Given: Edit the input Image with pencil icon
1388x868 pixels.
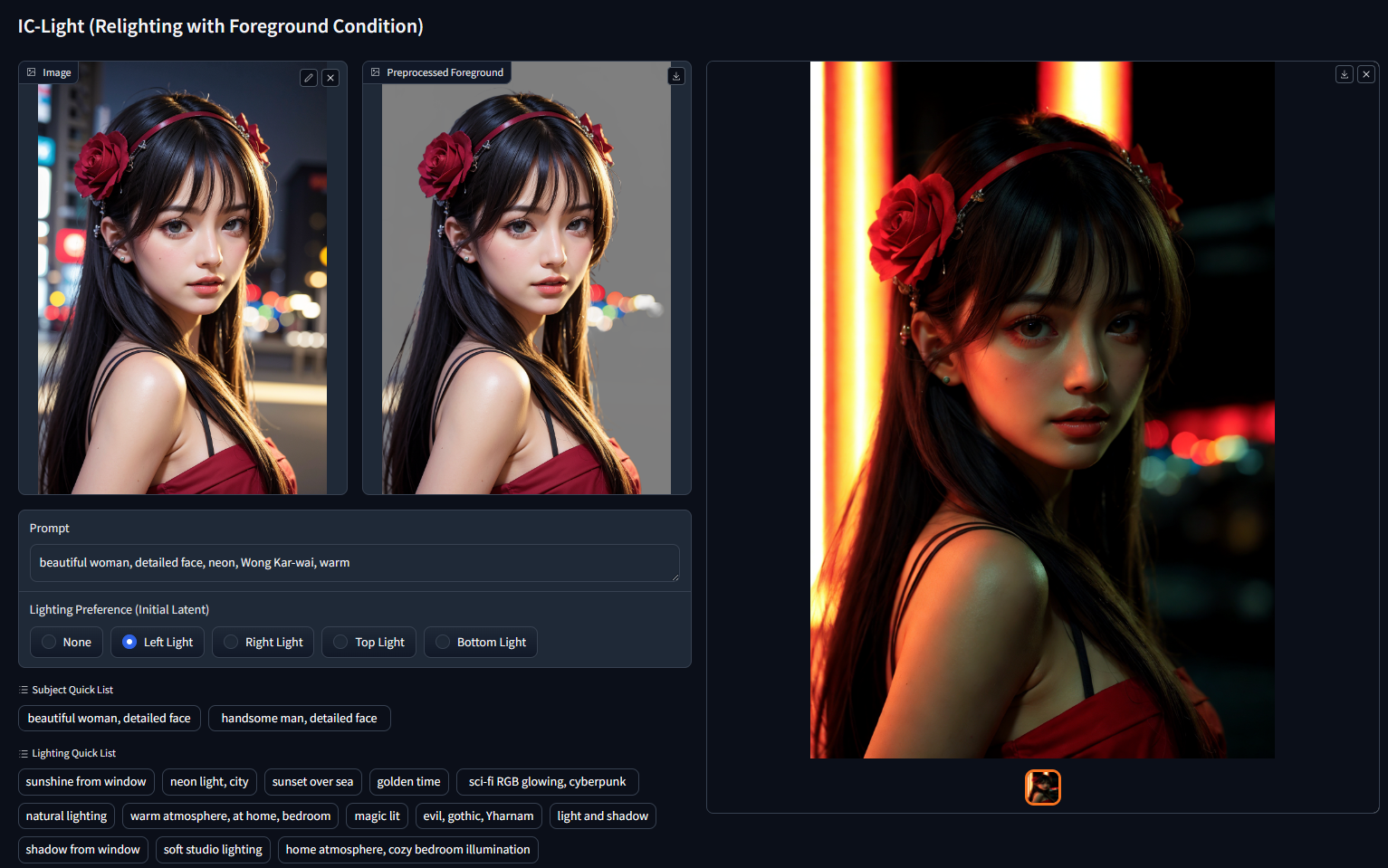Looking at the screenshot, I should 309,78.
